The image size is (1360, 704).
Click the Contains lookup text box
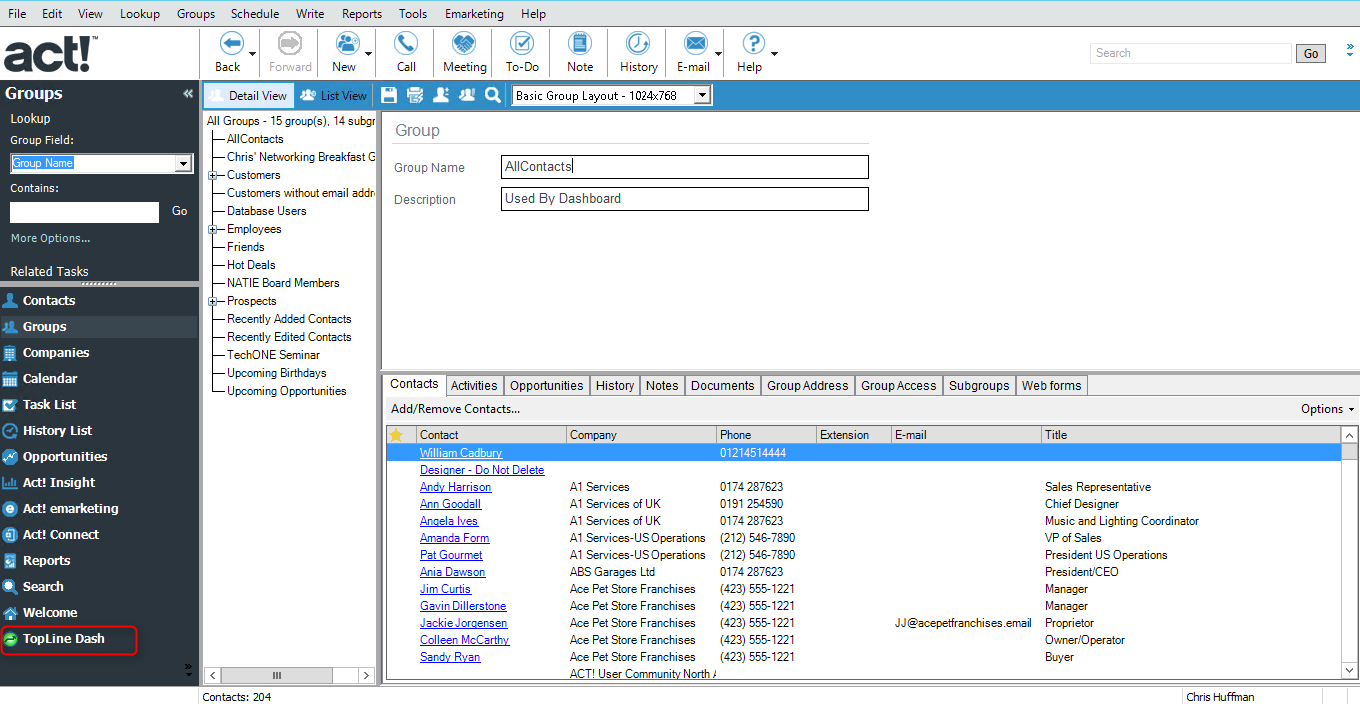click(x=84, y=212)
